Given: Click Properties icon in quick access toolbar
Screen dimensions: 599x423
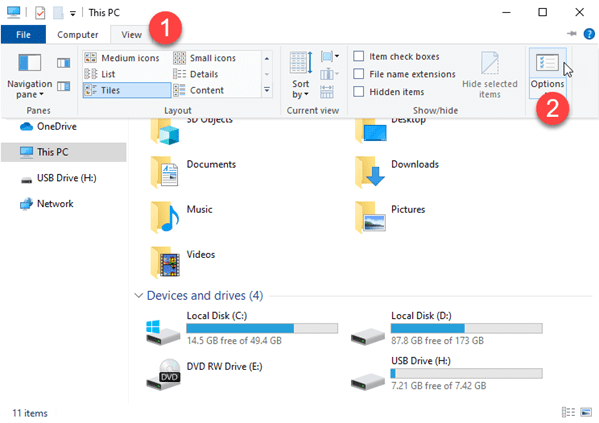Looking at the screenshot, I should (40, 13).
